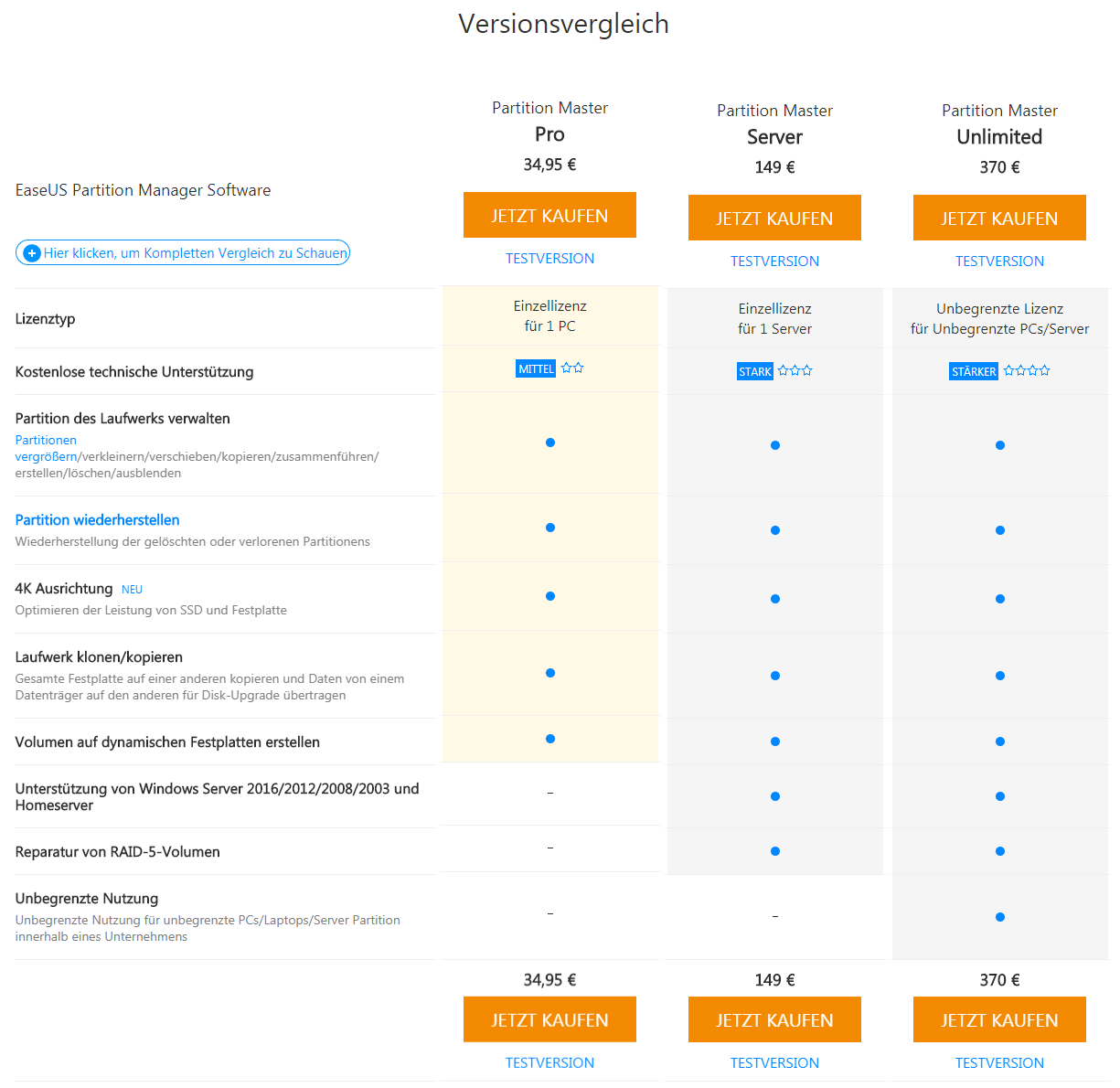The height and width of the screenshot is (1088, 1120).
Task: Click the 'Partitionen vergrößern' link
Action: point(46,448)
